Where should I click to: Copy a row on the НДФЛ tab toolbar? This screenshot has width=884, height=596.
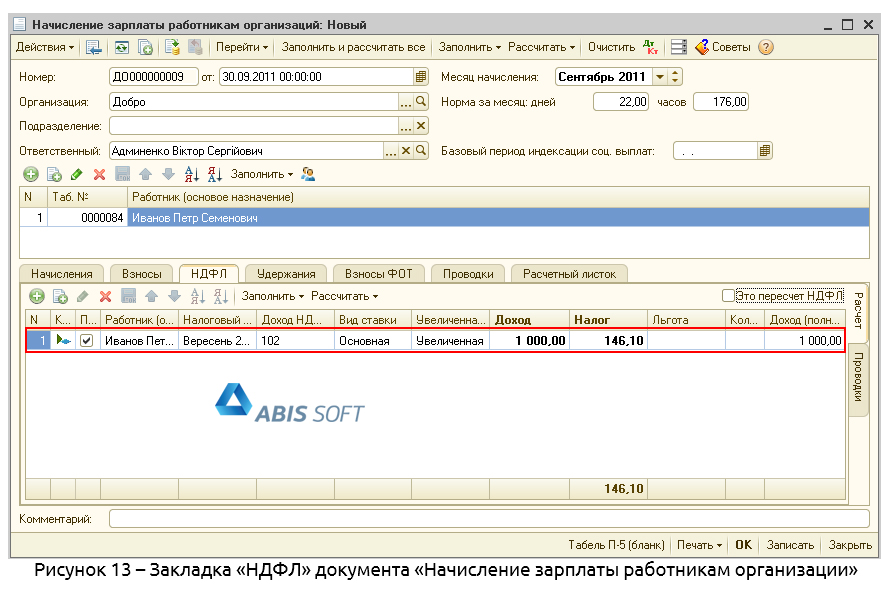(x=60, y=296)
